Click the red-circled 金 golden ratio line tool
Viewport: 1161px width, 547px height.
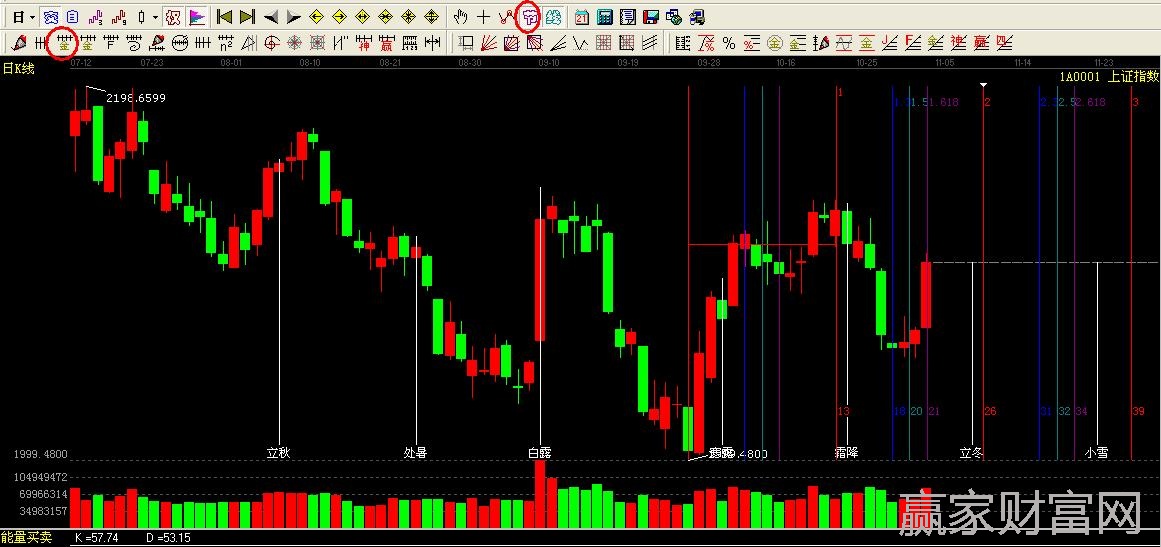tap(64, 43)
